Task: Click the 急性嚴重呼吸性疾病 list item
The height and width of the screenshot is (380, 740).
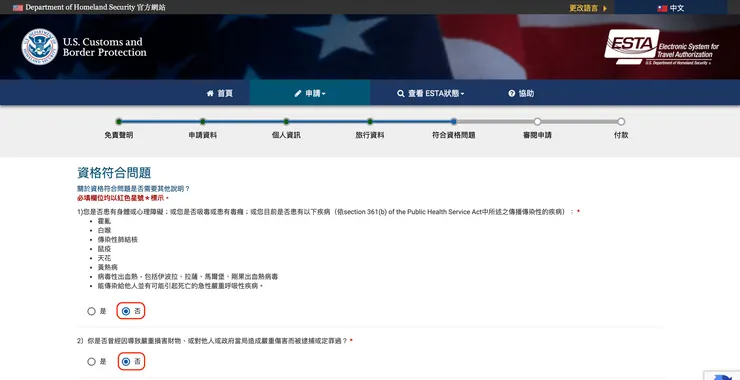Action: [x=180, y=286]
